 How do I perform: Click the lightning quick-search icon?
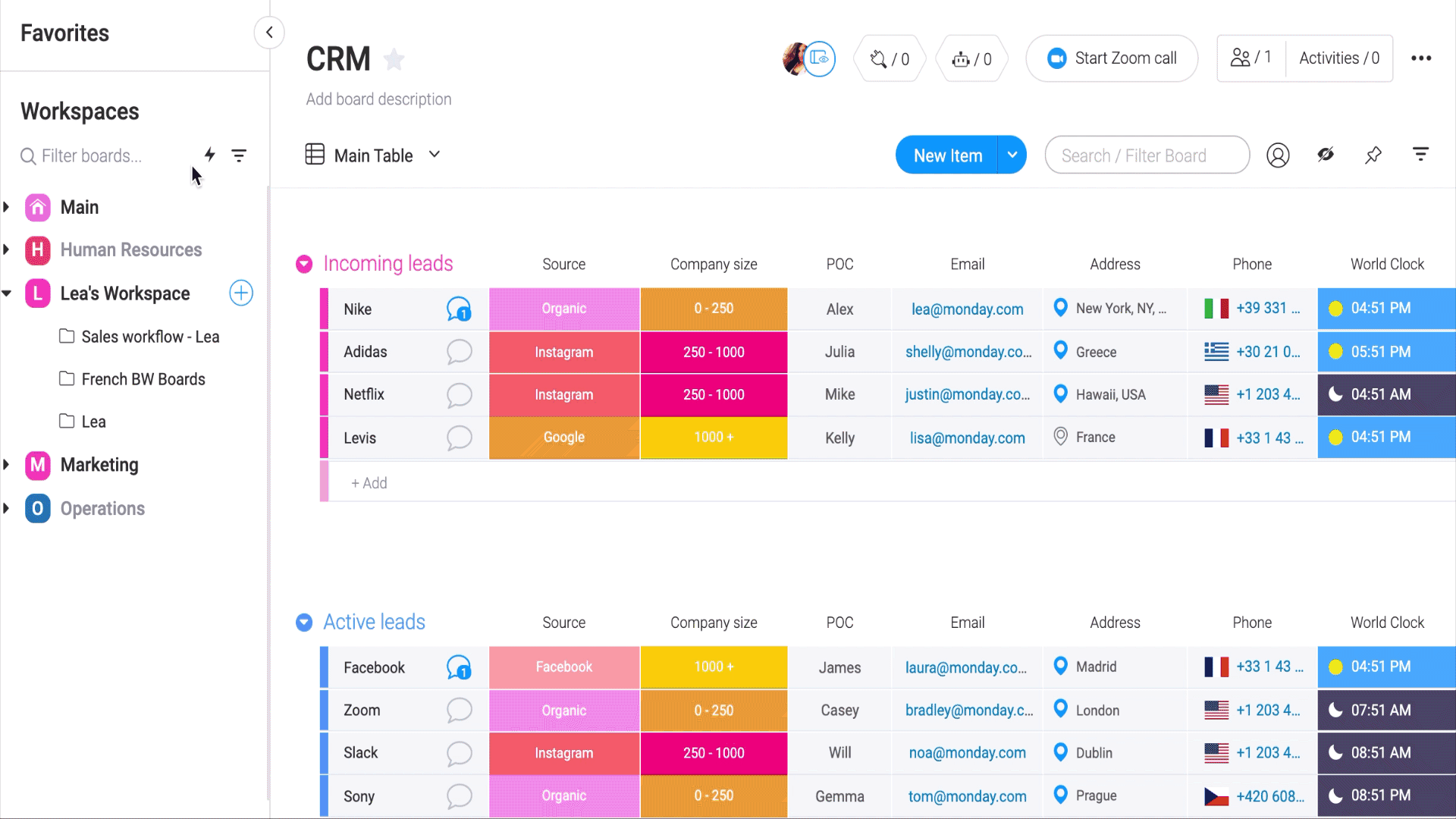pos(210,155)
